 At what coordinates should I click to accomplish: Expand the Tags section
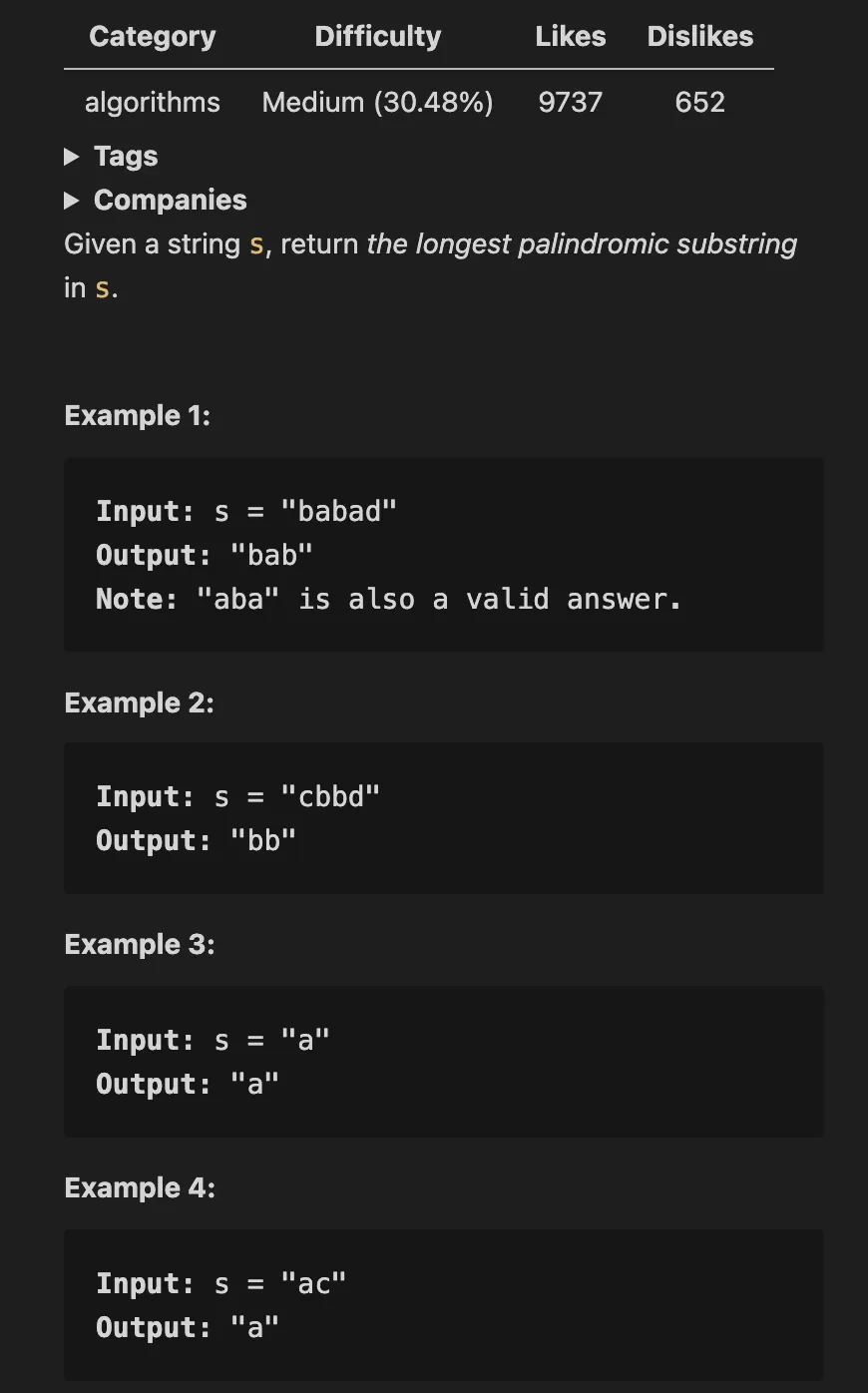pyautogui.click(x=125, y=156)
